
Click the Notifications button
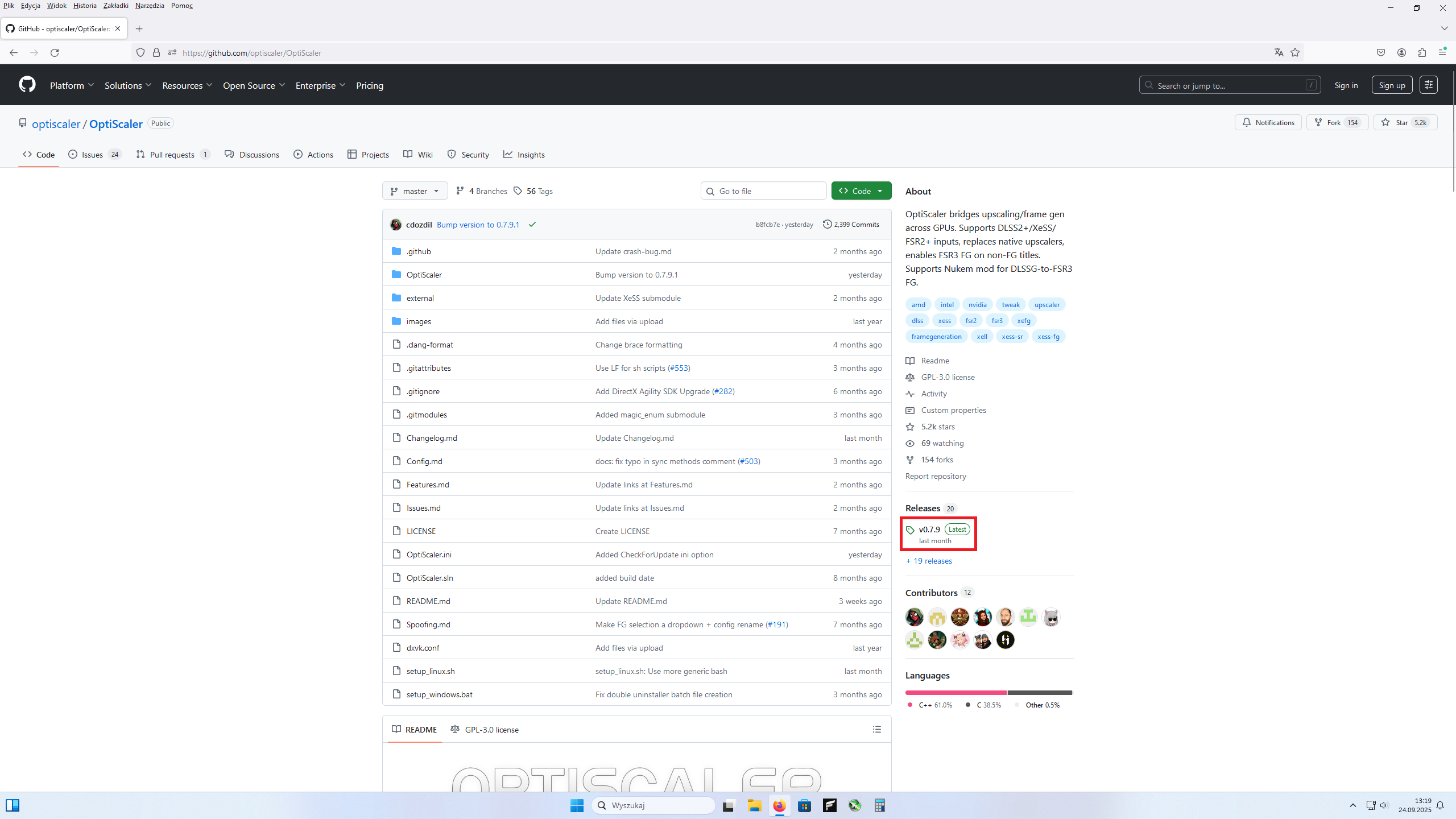(1268, 122)
